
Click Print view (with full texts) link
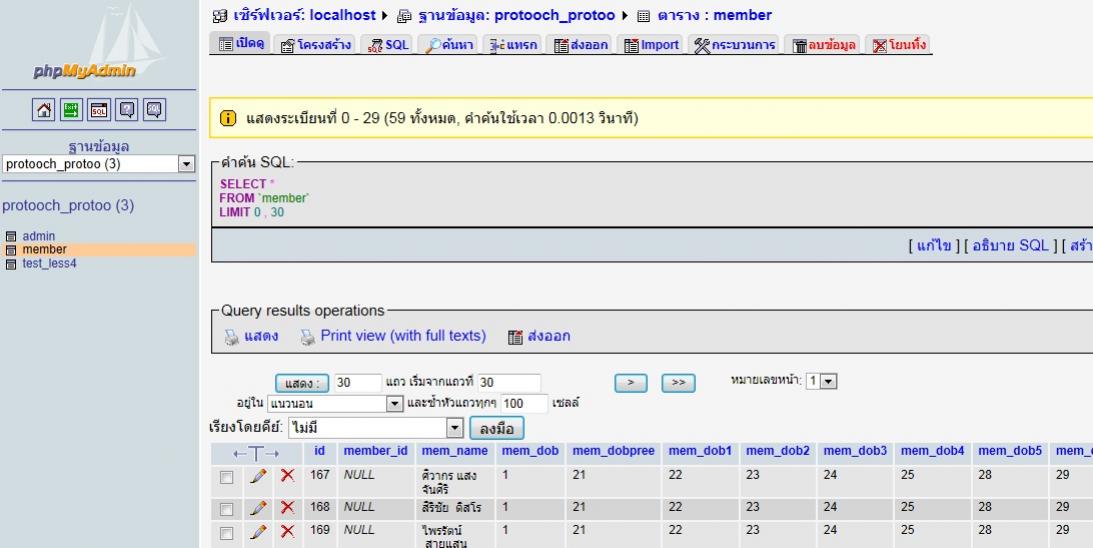pyautogui.click(x=403, y=336)
